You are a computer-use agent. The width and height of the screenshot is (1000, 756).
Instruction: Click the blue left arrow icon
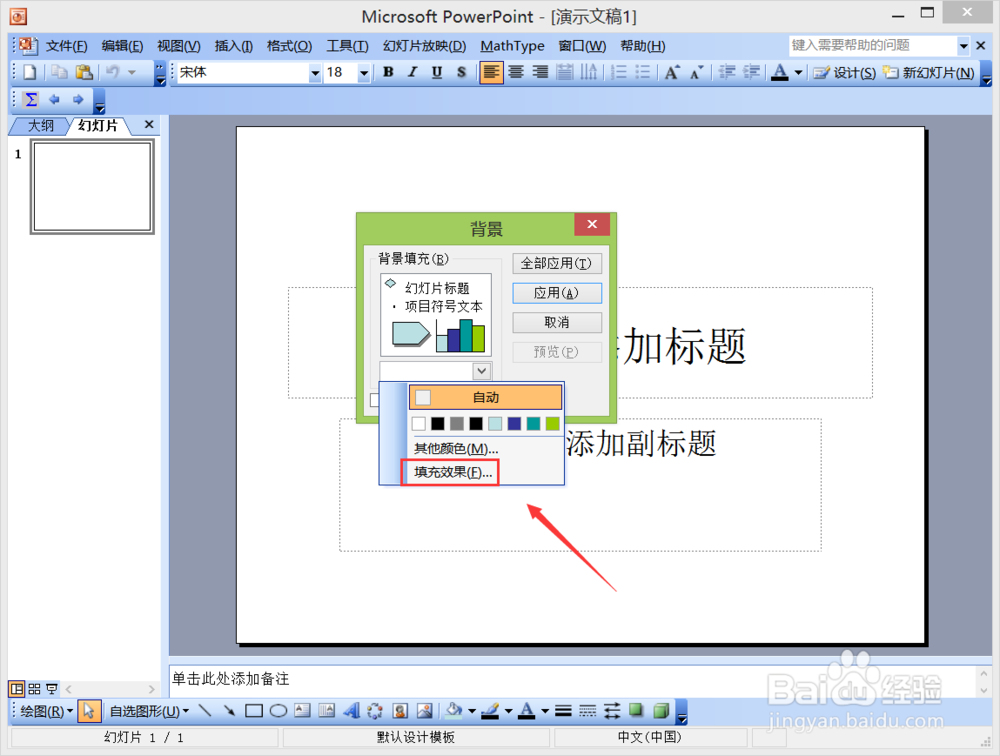[x=54, y=100]
